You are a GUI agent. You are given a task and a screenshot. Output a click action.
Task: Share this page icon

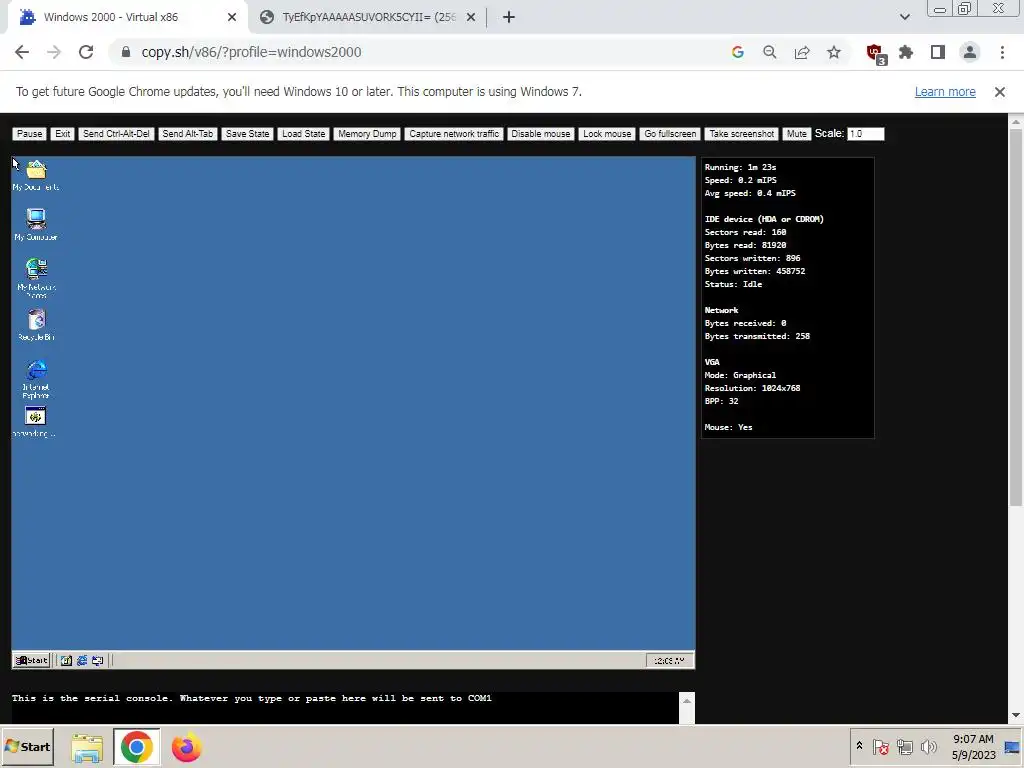[802, 52]
